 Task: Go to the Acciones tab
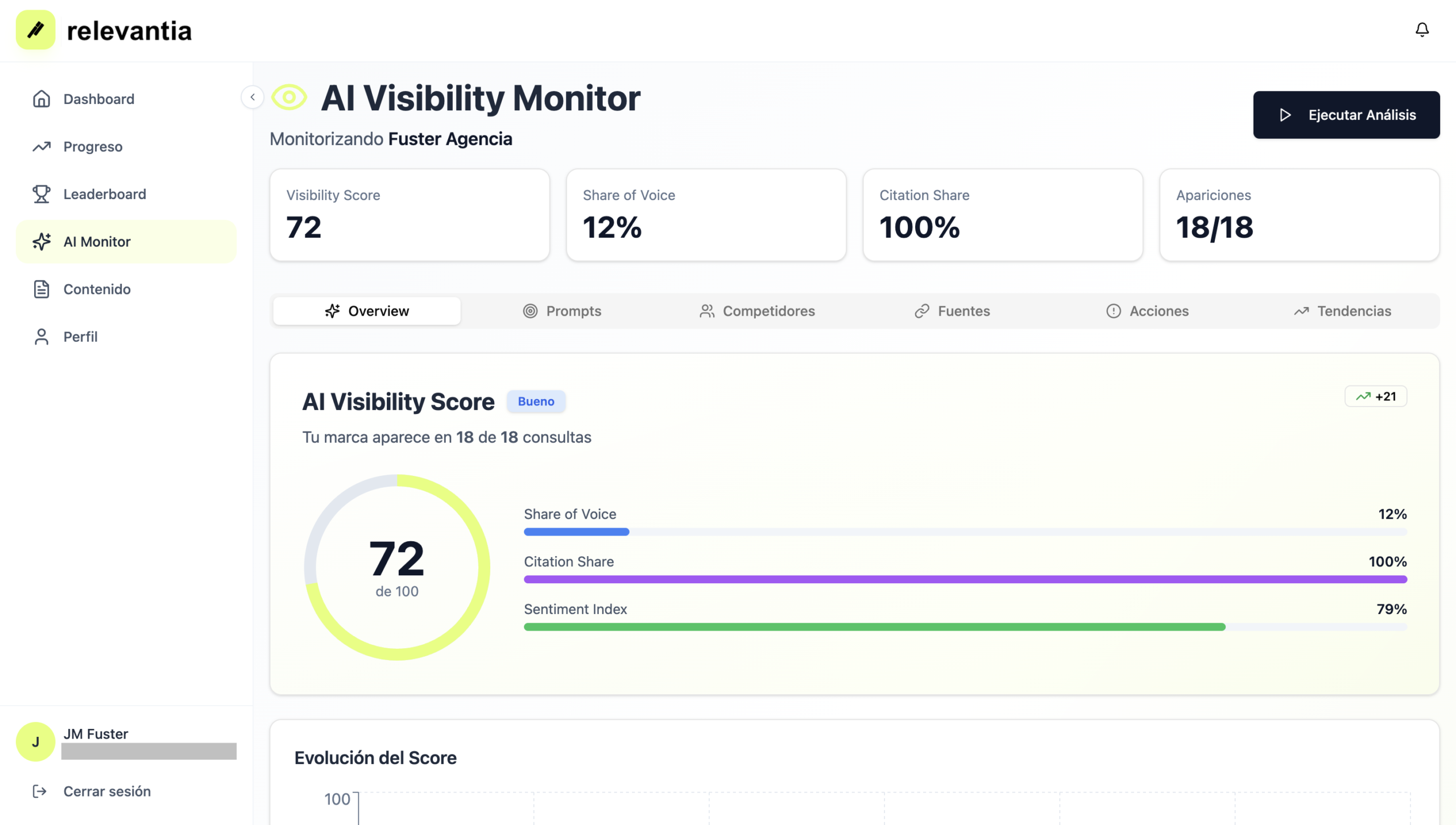[x=1147, y=311]
